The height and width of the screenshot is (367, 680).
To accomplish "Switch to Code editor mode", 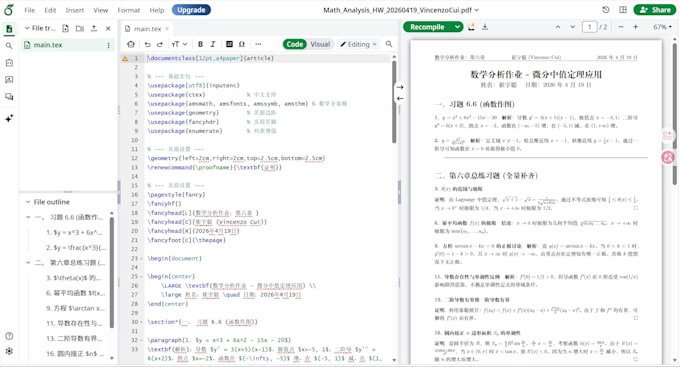I will [x=294, y=44].
